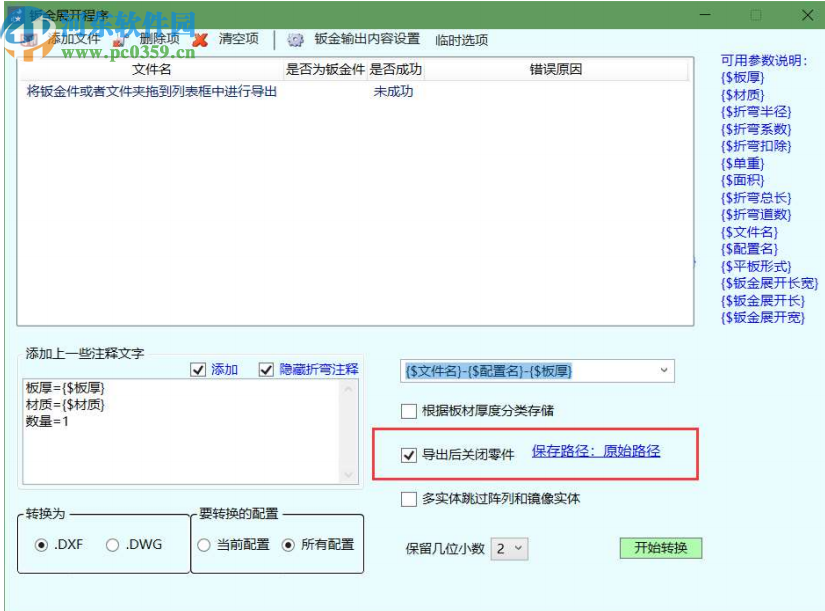The image size is (825, 611).
Task: Enable 多实体跳过阵列和镜像实体 checkbox
Action: coord(409,499)
